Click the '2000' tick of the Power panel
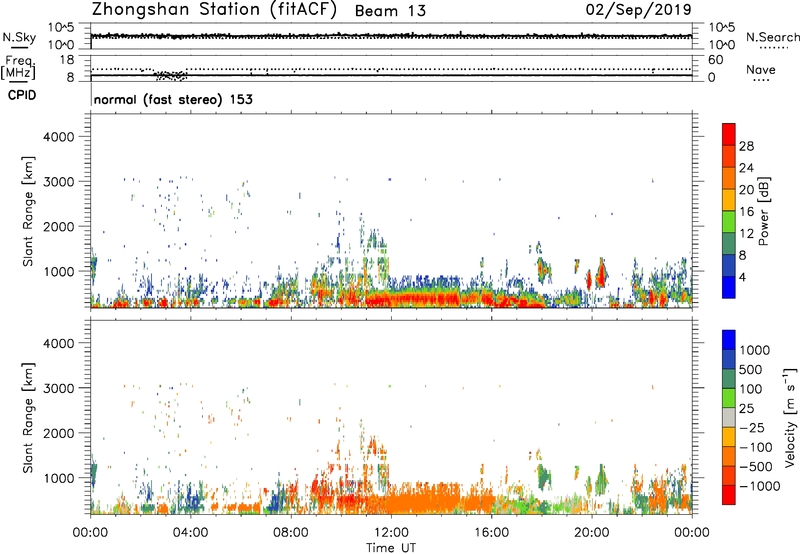This screenshot has height=554, width=800. click(x=59, y=226)
